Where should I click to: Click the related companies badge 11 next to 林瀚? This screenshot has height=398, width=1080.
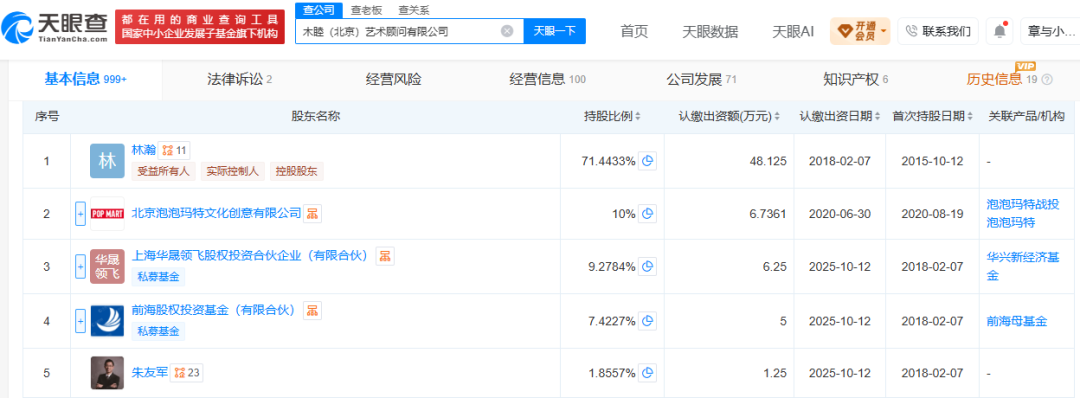tap(174, 149)
